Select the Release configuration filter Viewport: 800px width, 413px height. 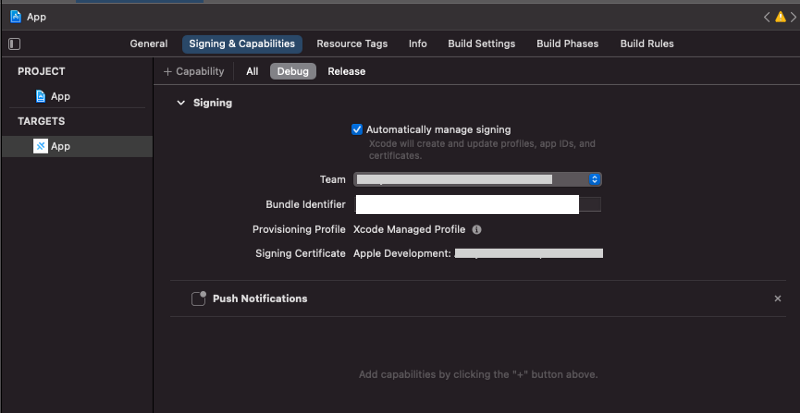point(346,71)
